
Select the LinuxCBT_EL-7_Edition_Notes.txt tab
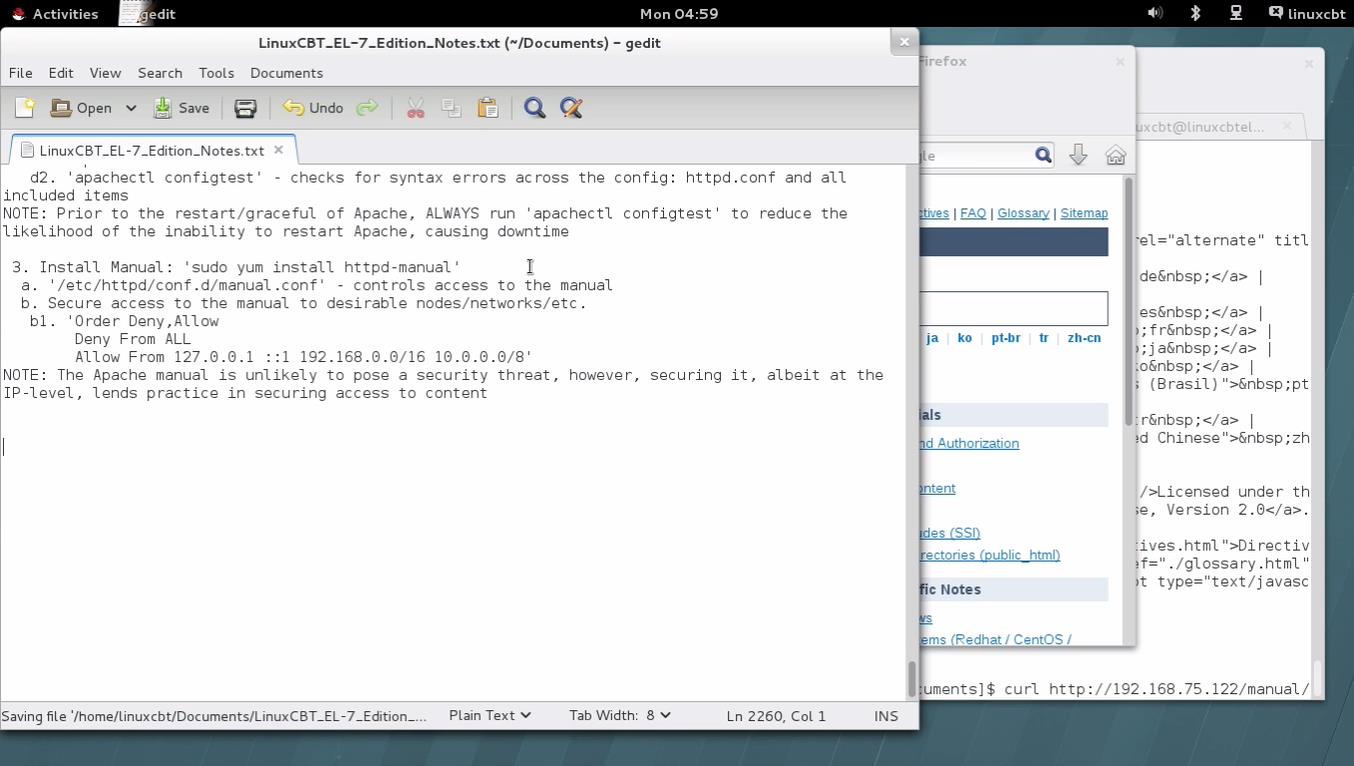152,150
